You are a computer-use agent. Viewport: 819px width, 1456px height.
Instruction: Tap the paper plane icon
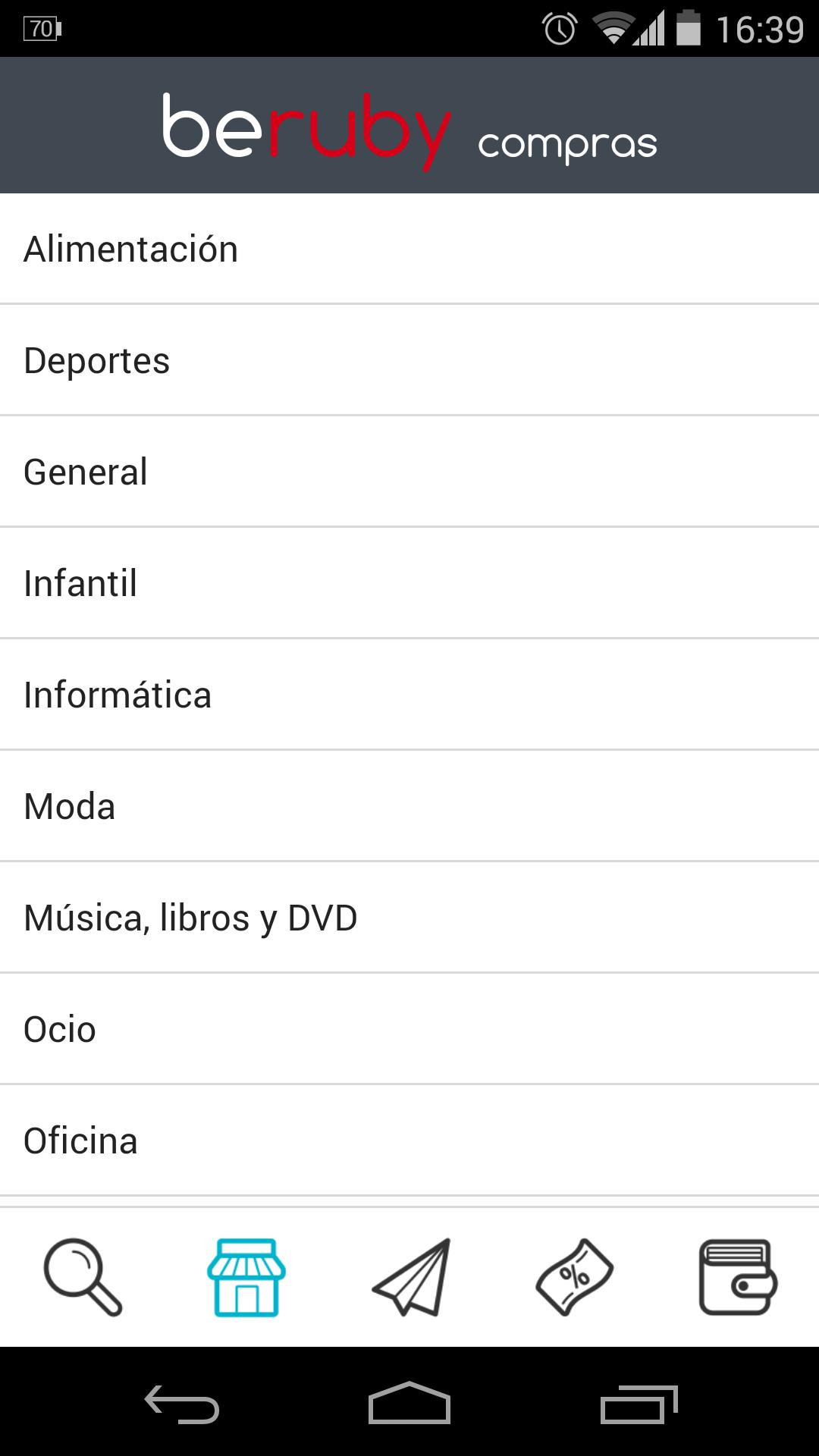[411, 1277]
